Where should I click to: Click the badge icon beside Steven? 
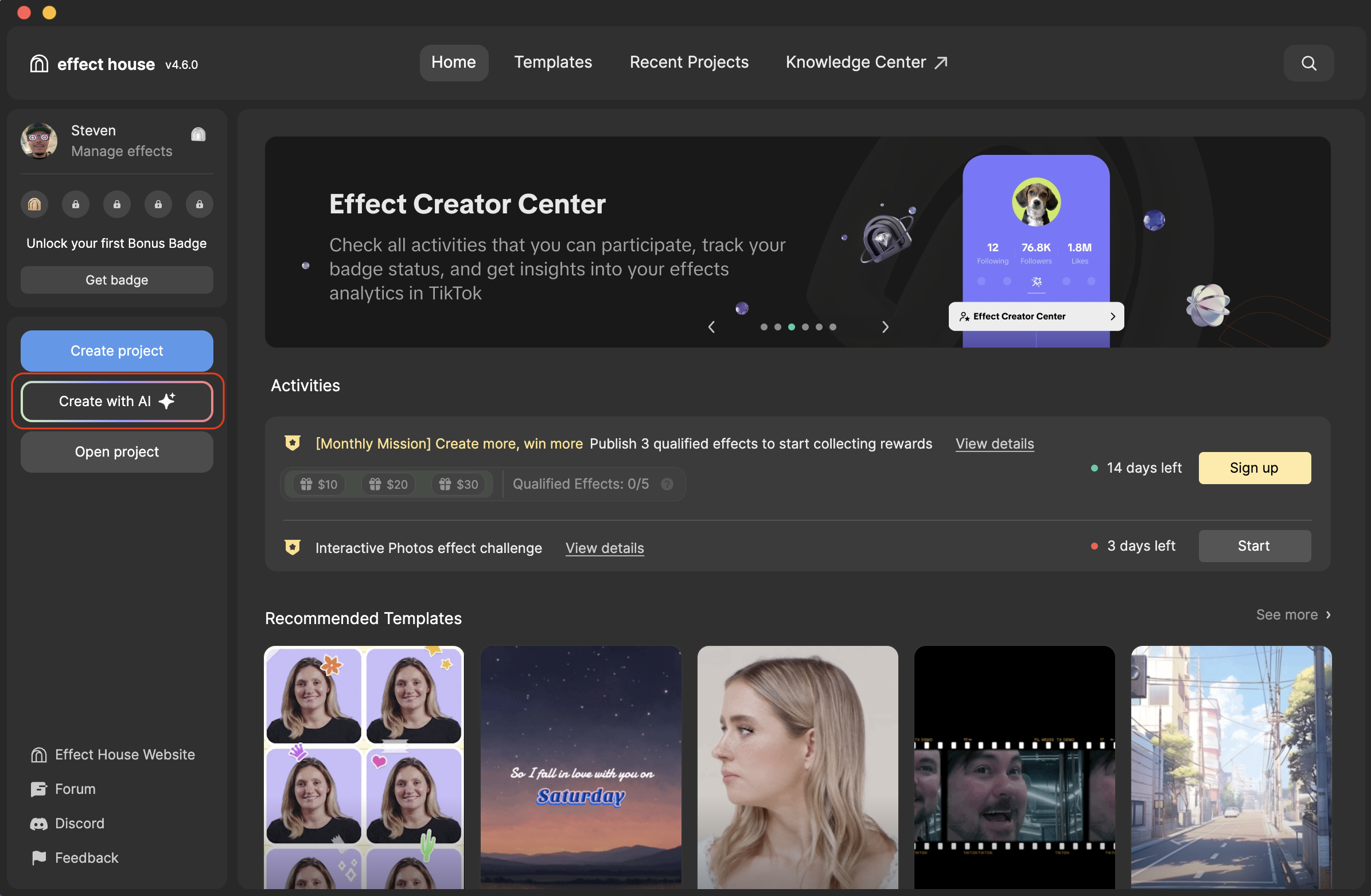(x=198, y=134)
